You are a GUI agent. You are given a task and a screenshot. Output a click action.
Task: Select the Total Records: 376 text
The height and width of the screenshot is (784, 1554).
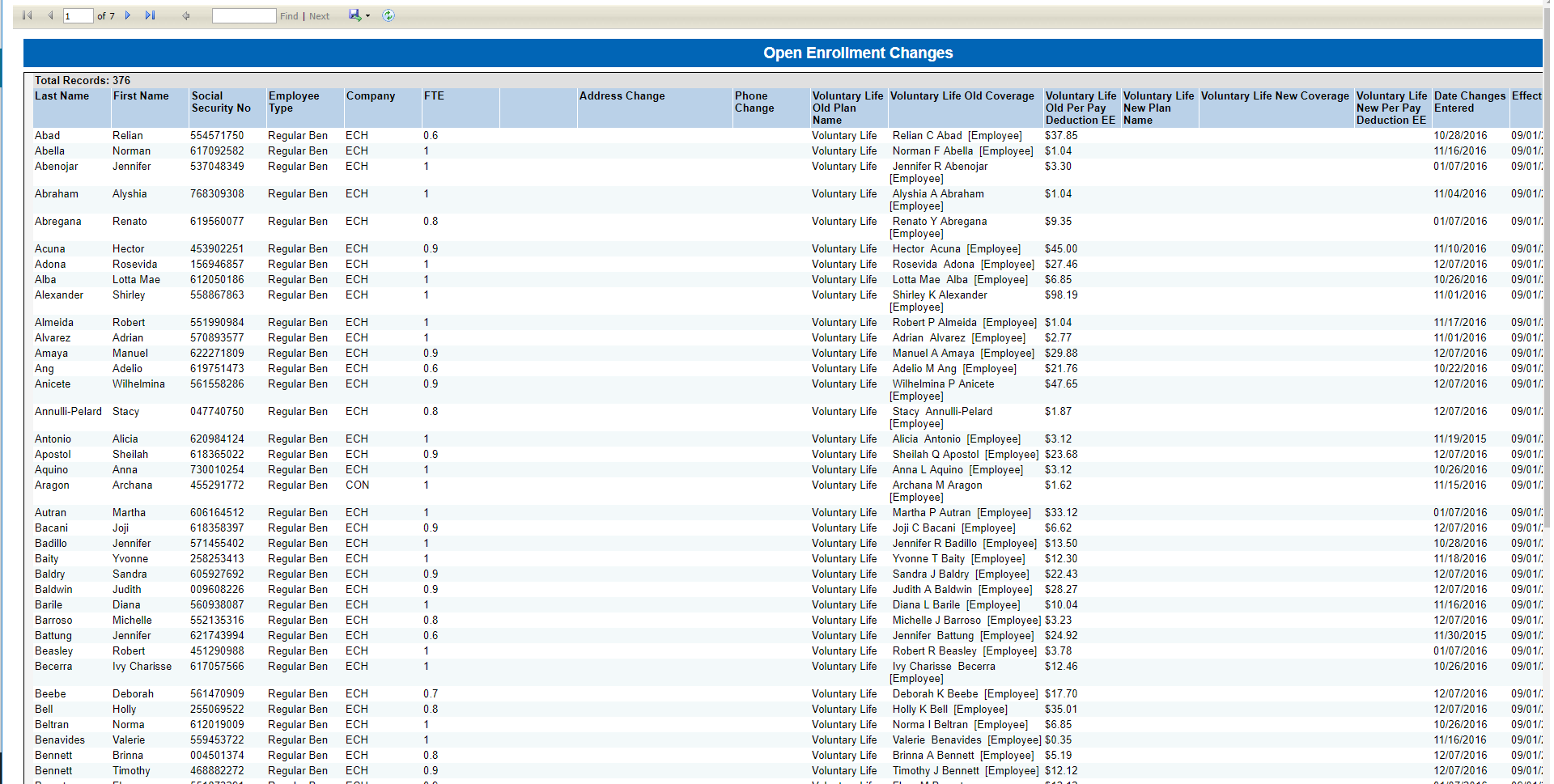(83, 80)
